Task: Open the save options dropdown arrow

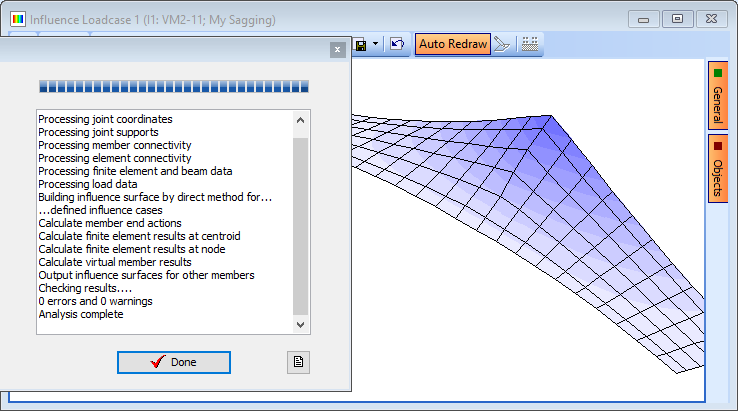Action: 375,44
